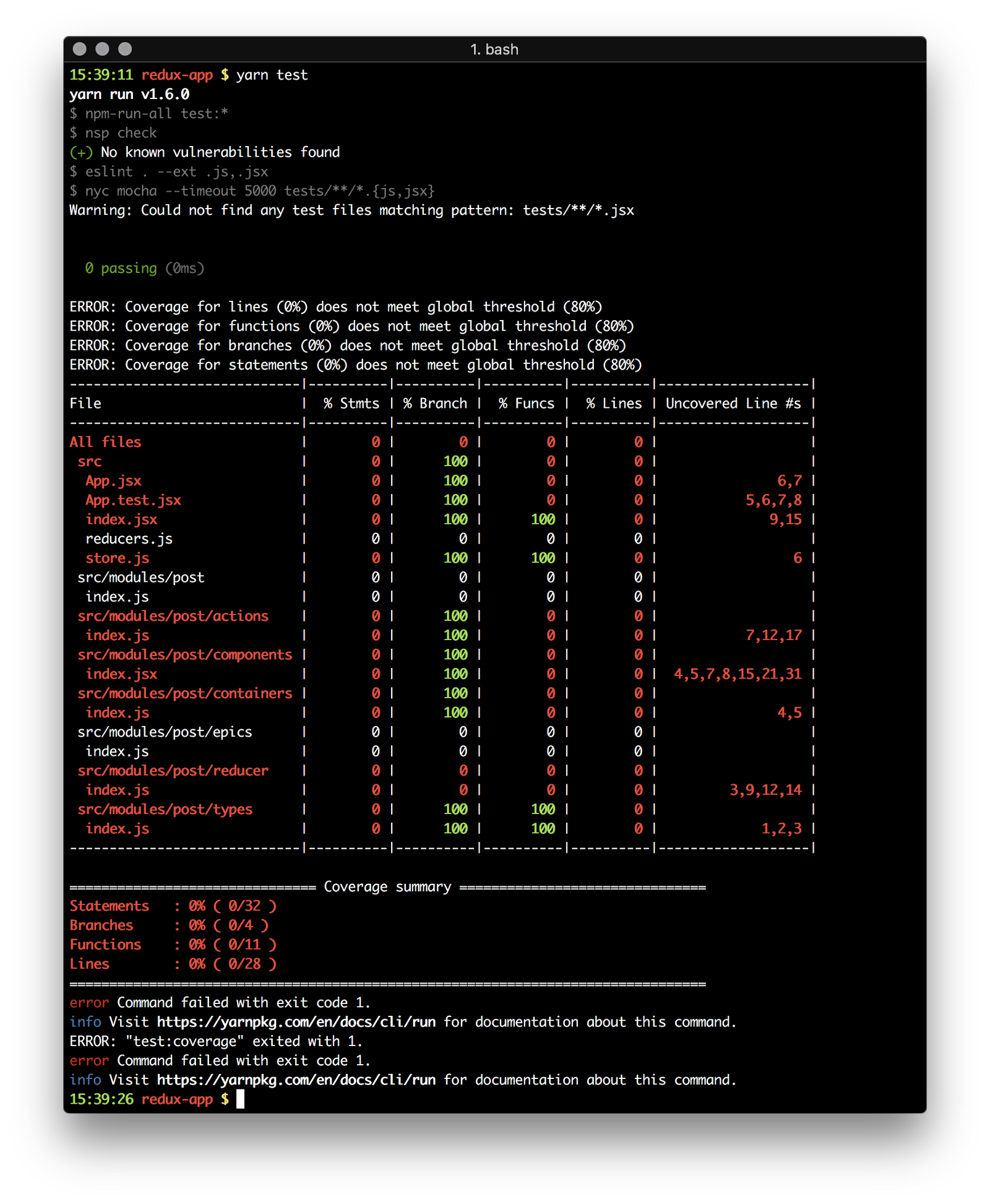Click the cursor block at the final prompt
The image size is (990, 1204).
coord(240,1099)
